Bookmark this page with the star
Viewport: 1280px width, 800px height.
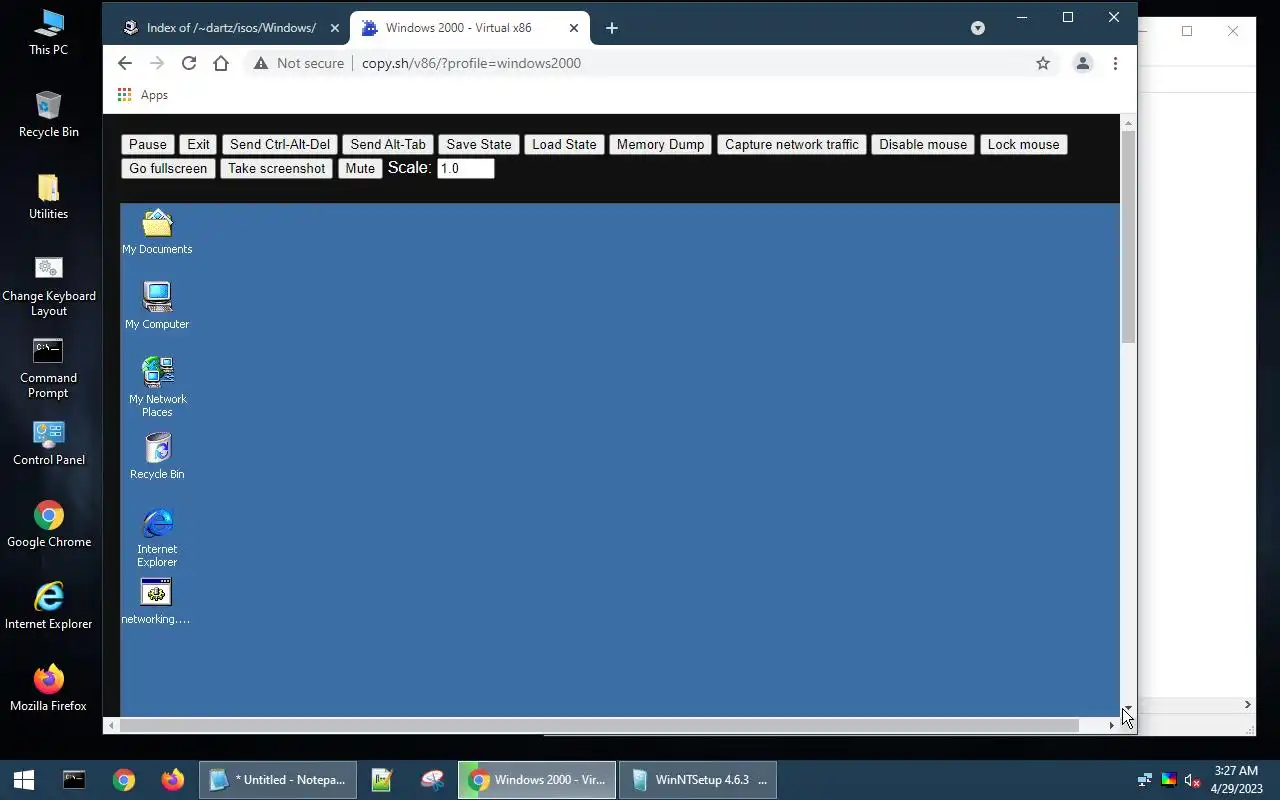[x=1043, y=63]
